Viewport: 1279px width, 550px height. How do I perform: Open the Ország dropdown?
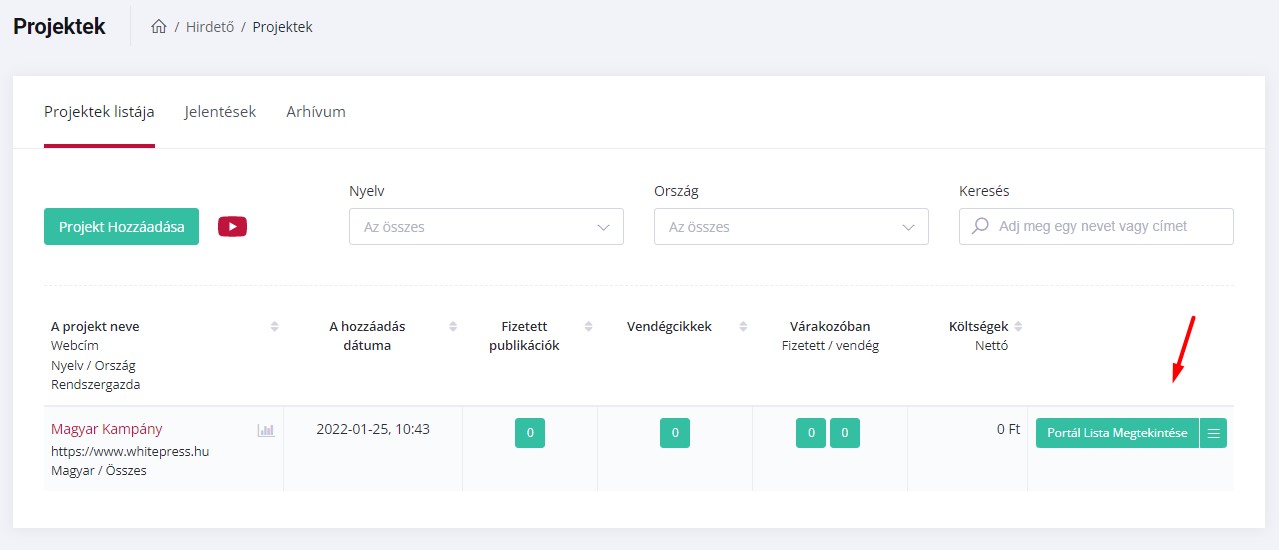click(791, 227)
